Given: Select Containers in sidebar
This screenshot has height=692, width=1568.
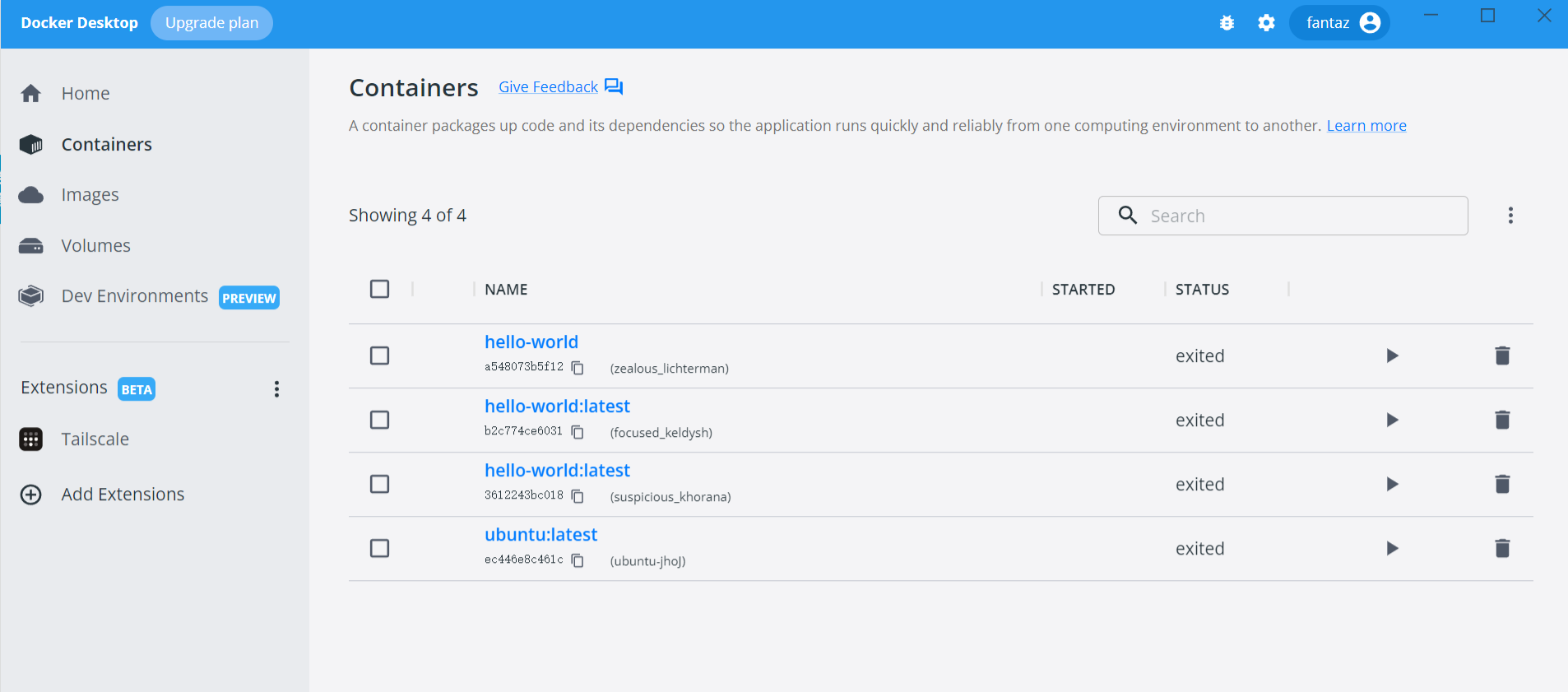Looking at the screenshot, I should [x=107, y=145].
